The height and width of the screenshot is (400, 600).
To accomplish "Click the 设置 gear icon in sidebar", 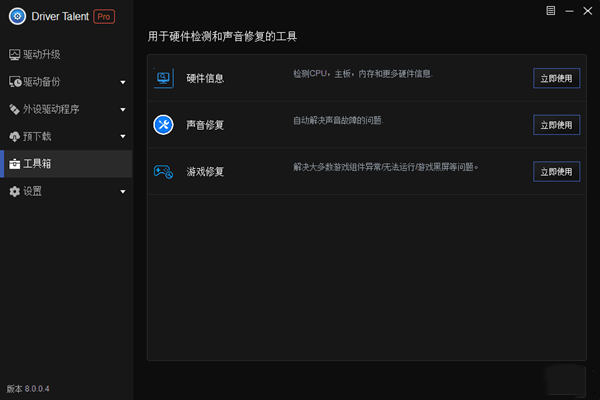I will tap(15, 191).
